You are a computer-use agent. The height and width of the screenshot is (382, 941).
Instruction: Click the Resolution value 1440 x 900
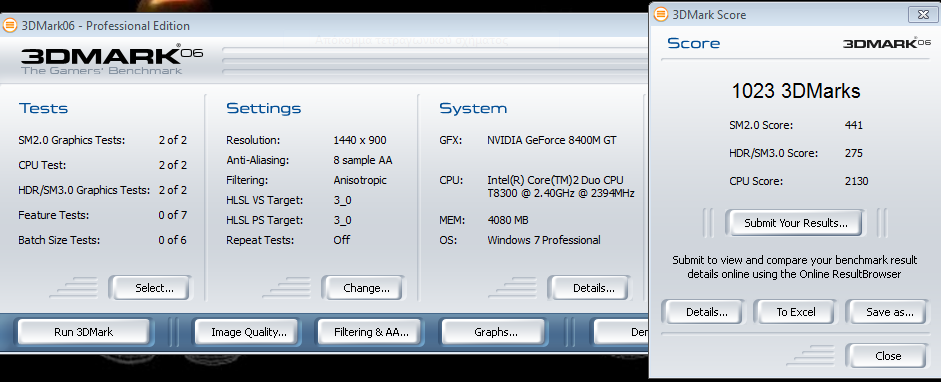pos(359,140)
